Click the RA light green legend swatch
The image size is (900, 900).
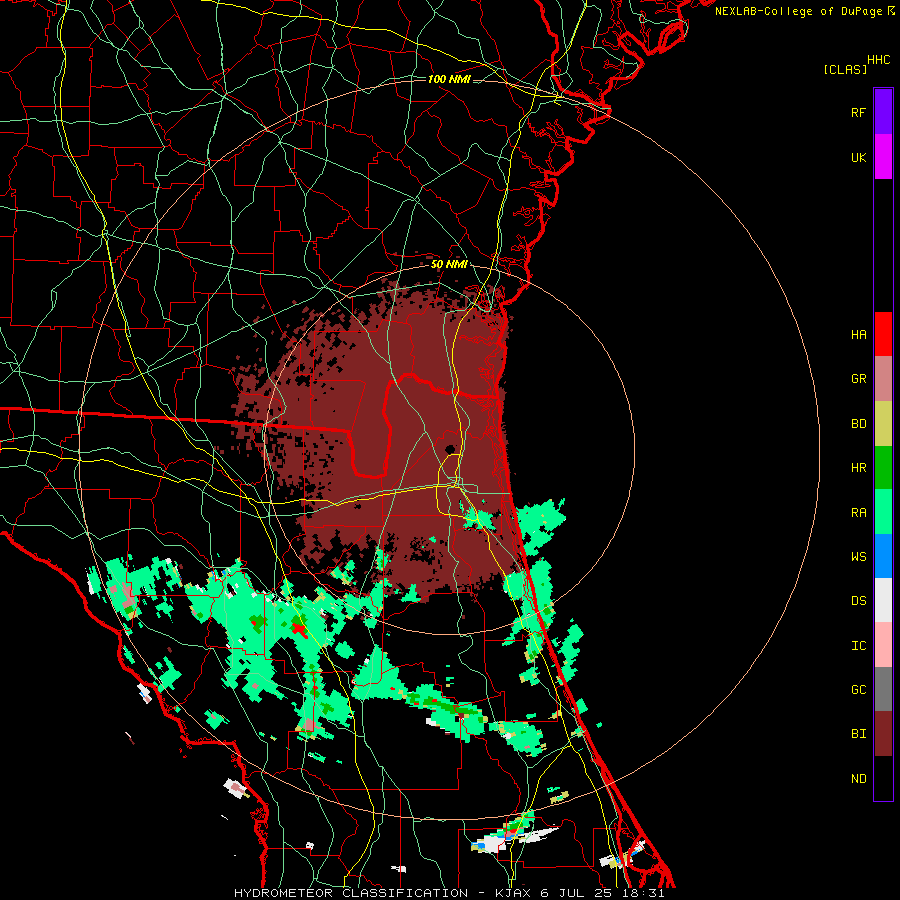(x=883, y=512)
